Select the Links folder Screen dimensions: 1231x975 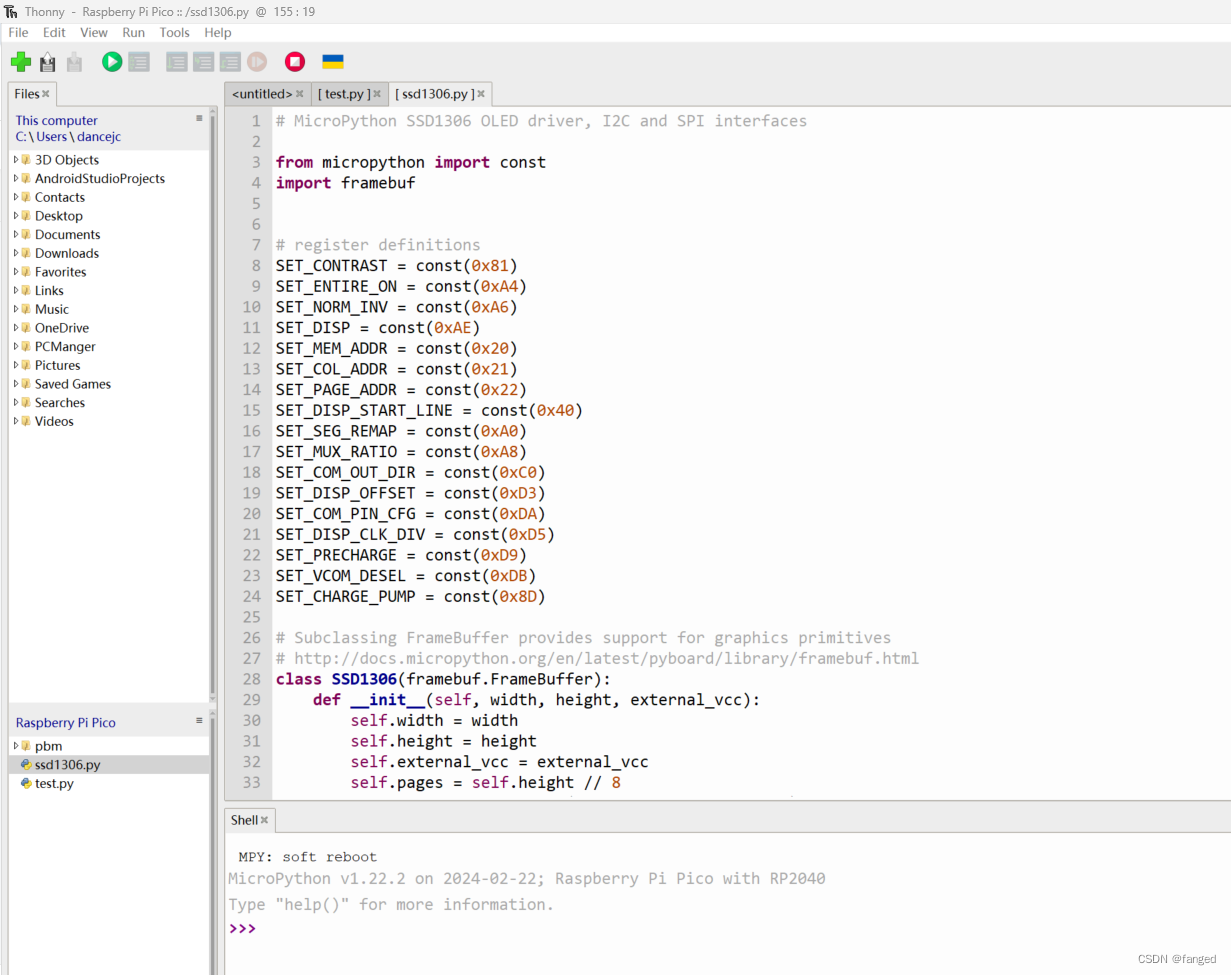tap(49, 290)
